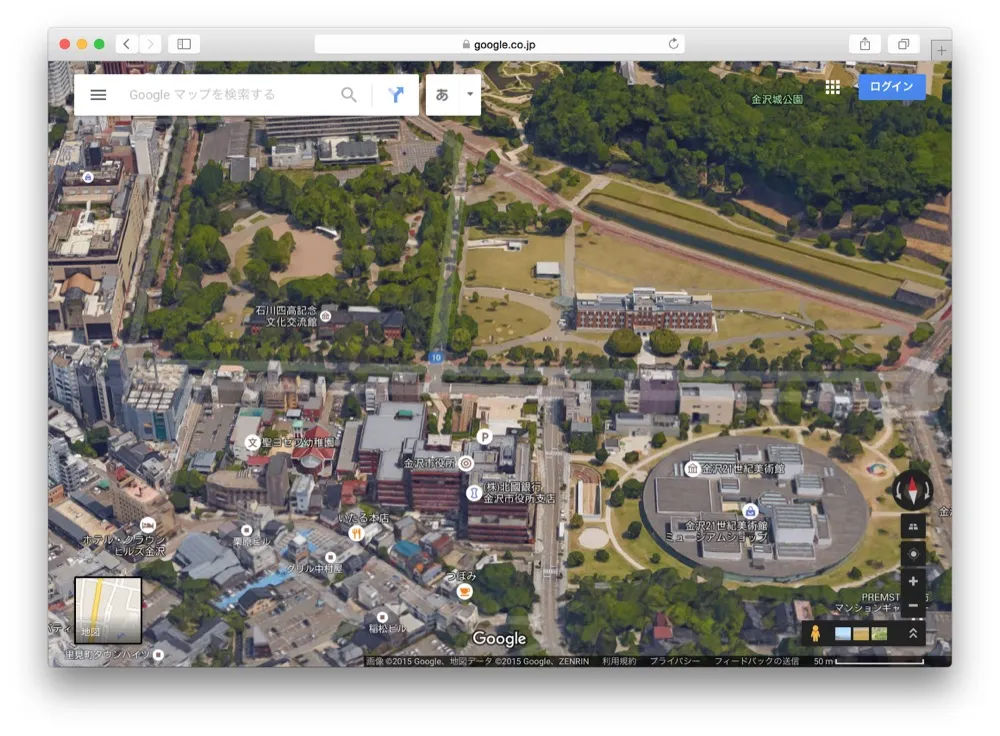Viewport: 1000px width, 736px height.
Task: Click inside the map search field
Action: 230,95
